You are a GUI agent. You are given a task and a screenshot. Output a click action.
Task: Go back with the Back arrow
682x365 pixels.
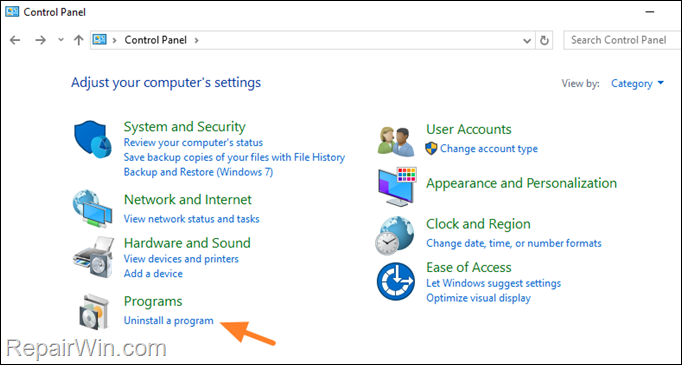tap(15, 40)
